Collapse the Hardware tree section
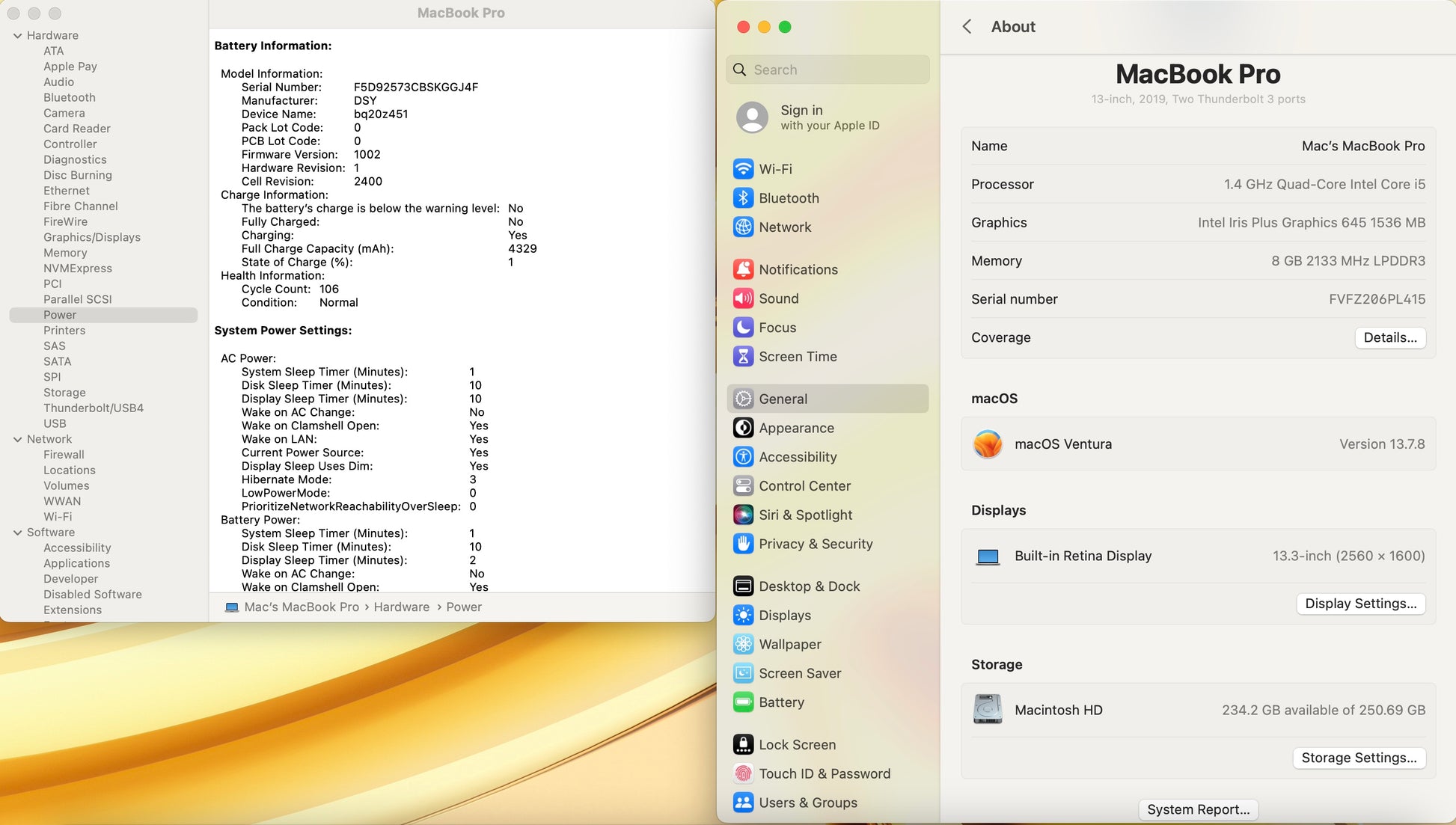Image resolution: width=1456 pixels, height=825 pixels. 17,35
